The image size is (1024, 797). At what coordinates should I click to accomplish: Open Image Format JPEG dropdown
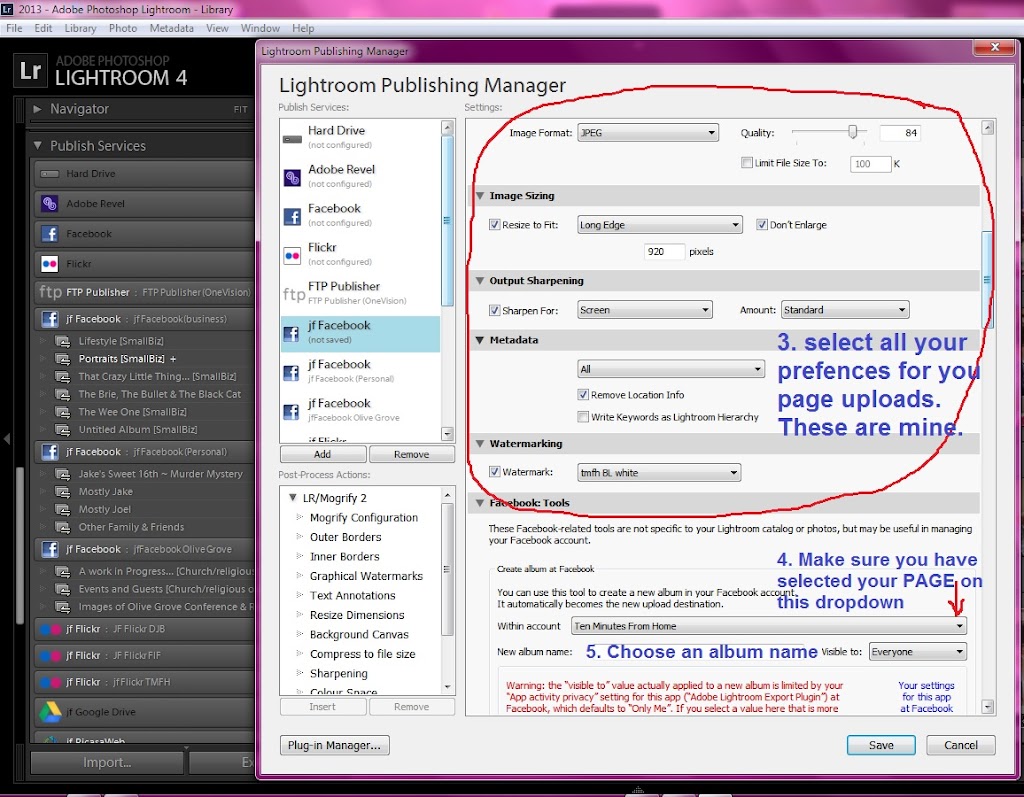[x=648, y=133]
